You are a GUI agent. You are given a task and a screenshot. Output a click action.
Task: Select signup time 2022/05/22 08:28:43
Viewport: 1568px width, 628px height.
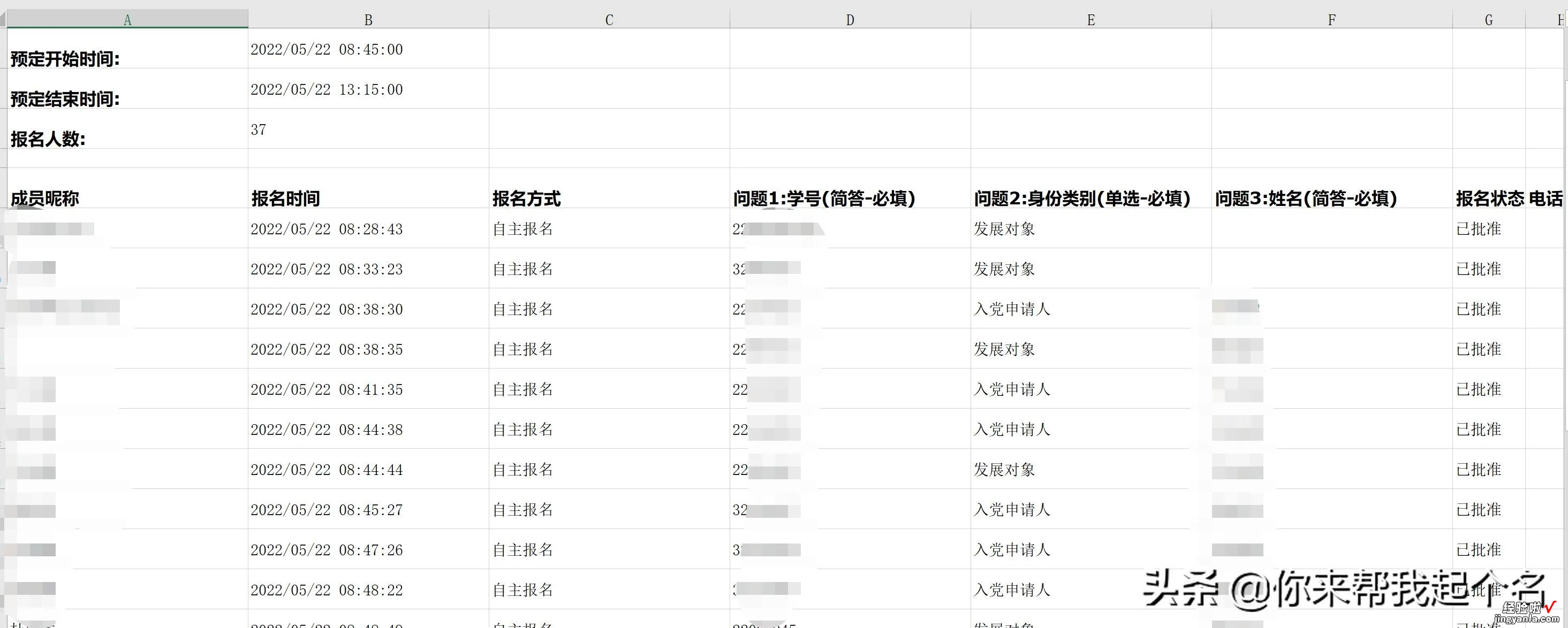pyautogui.click(x=368, y=228)
